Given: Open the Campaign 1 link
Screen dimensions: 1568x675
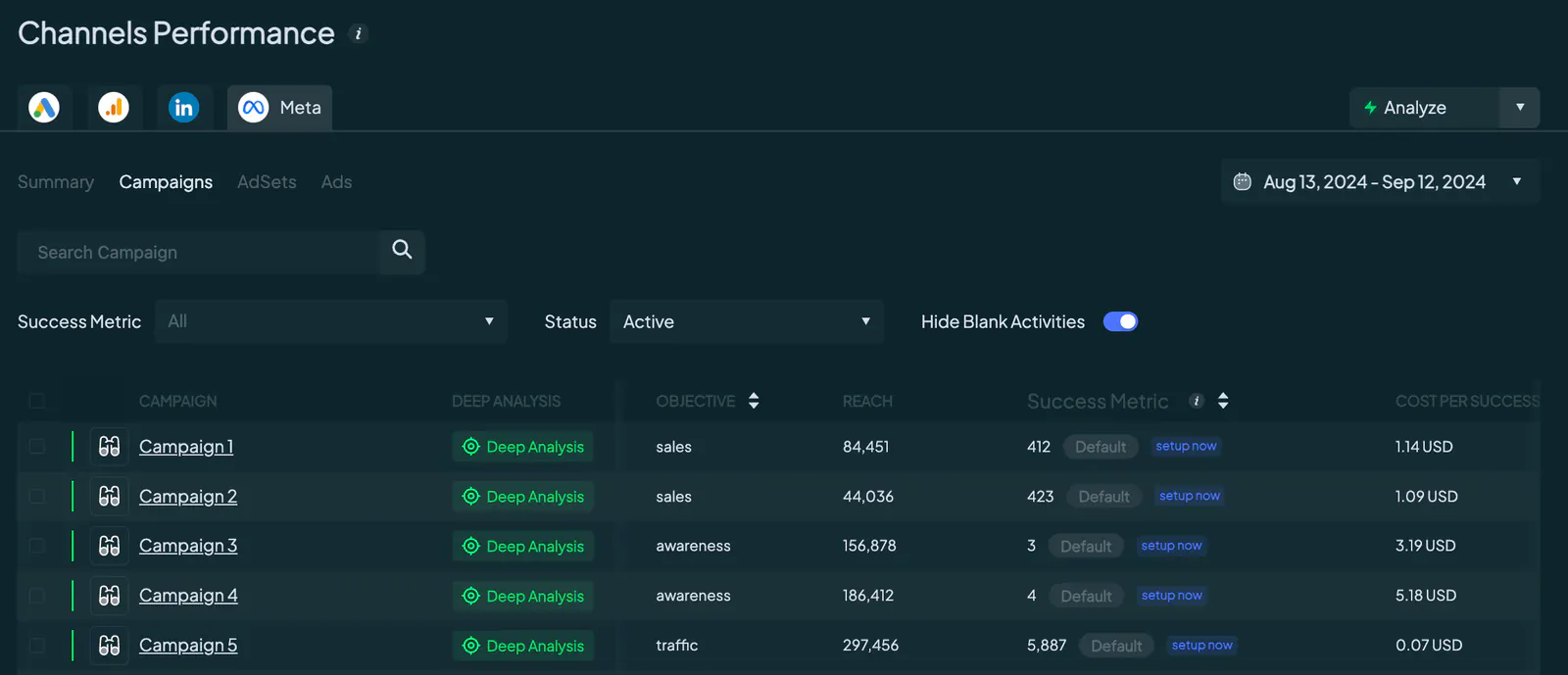Looking at the screenshot, I should coord(186,447).
